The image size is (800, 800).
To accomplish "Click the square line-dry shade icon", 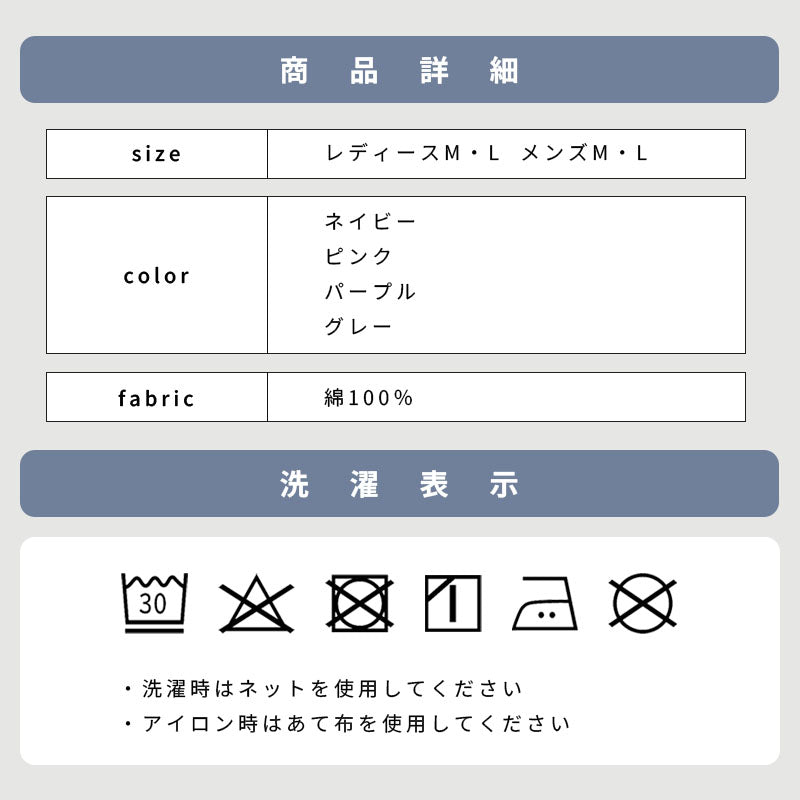I will pos(452,603).
